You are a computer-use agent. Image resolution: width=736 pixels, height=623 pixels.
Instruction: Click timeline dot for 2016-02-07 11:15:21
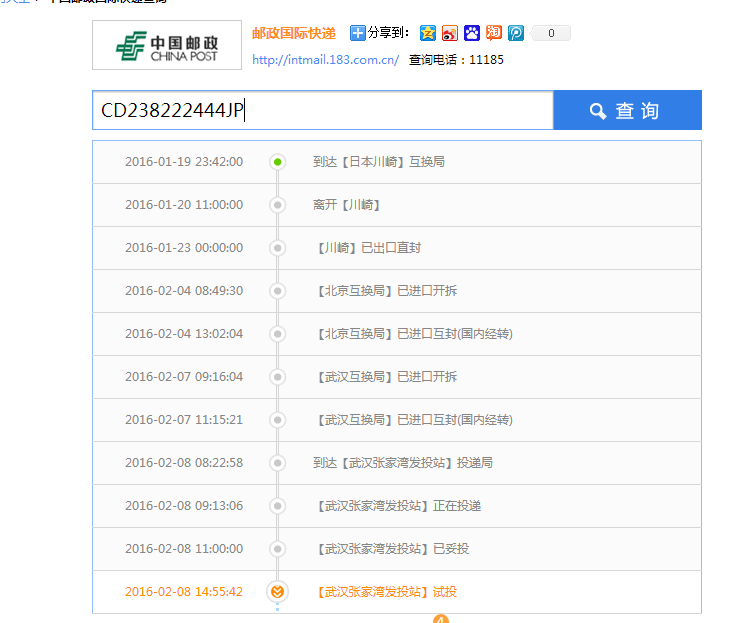pyautogui.click(x=277, y=420)
